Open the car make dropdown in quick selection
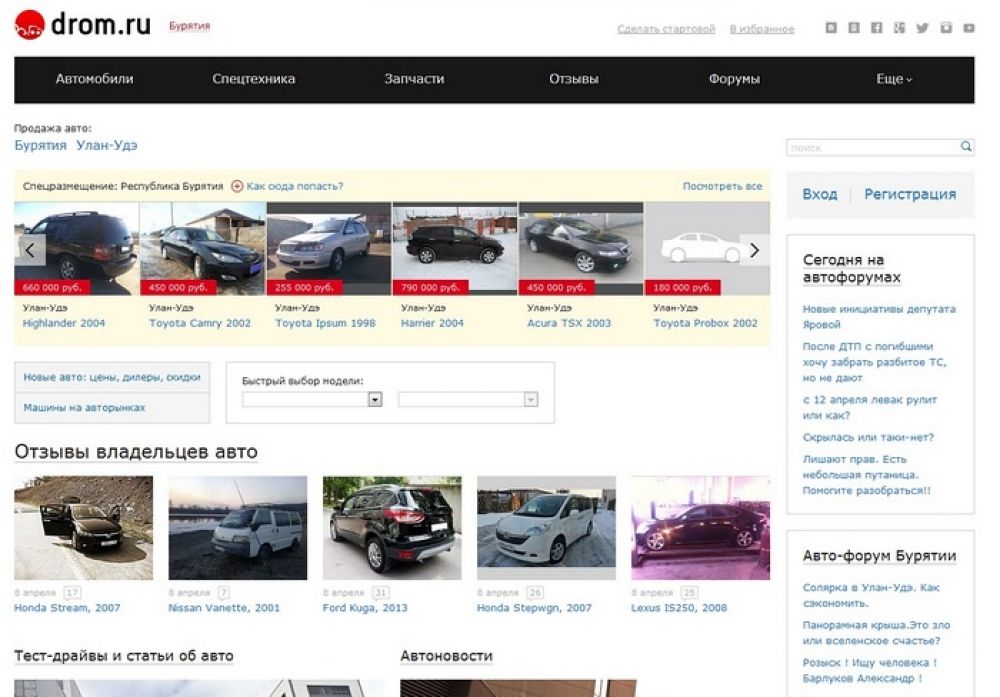 (312, 399)
